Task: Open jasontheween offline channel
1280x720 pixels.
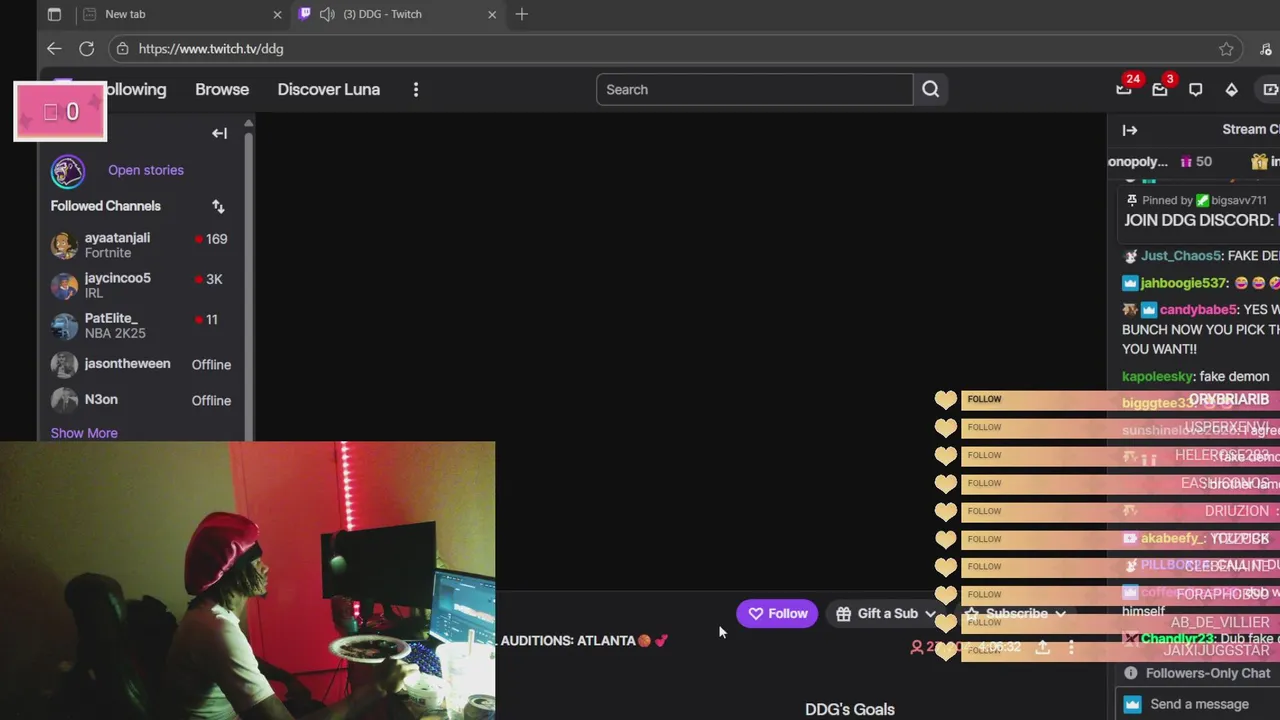Action: point(140,364)
